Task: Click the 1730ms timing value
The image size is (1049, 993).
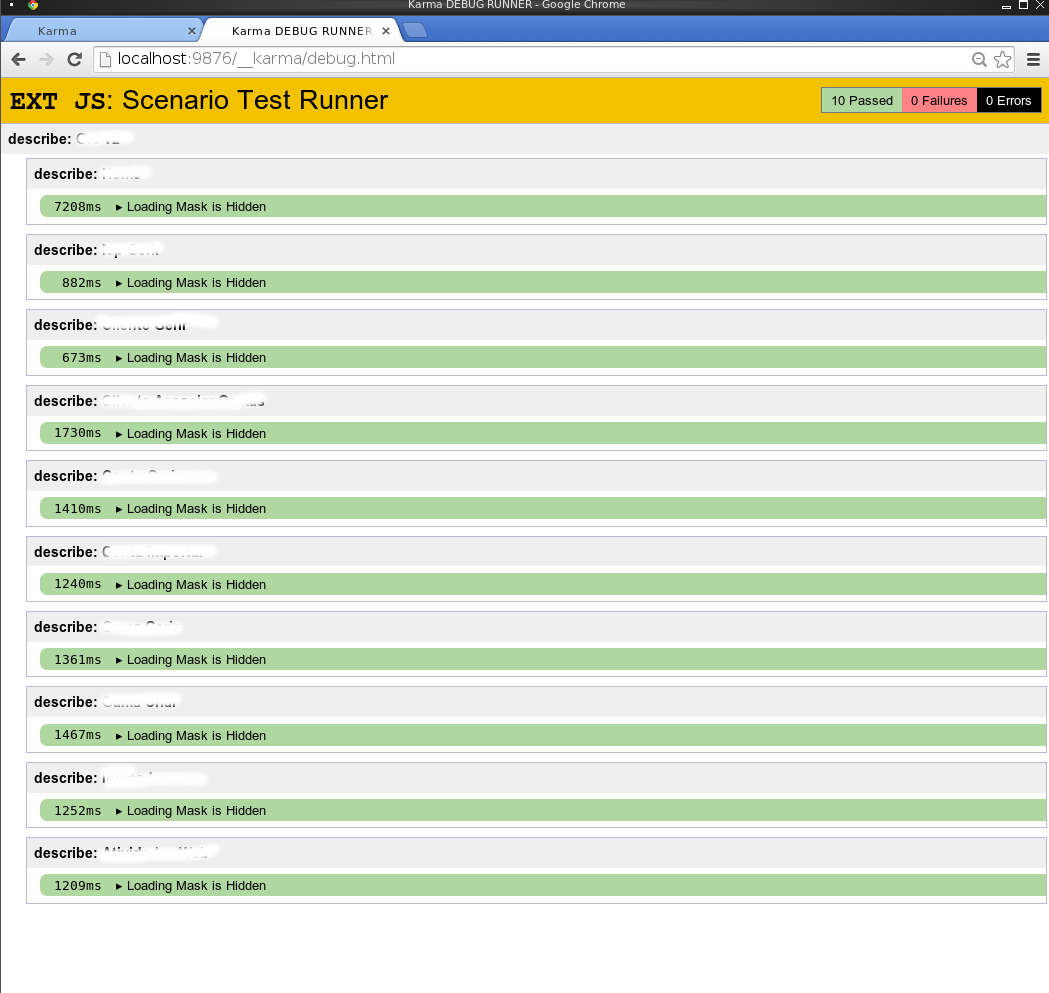Action: pos(78,433)
